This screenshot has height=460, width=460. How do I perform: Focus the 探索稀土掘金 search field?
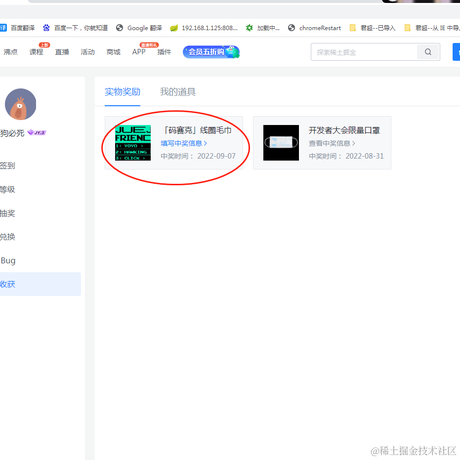coord(364,52)
